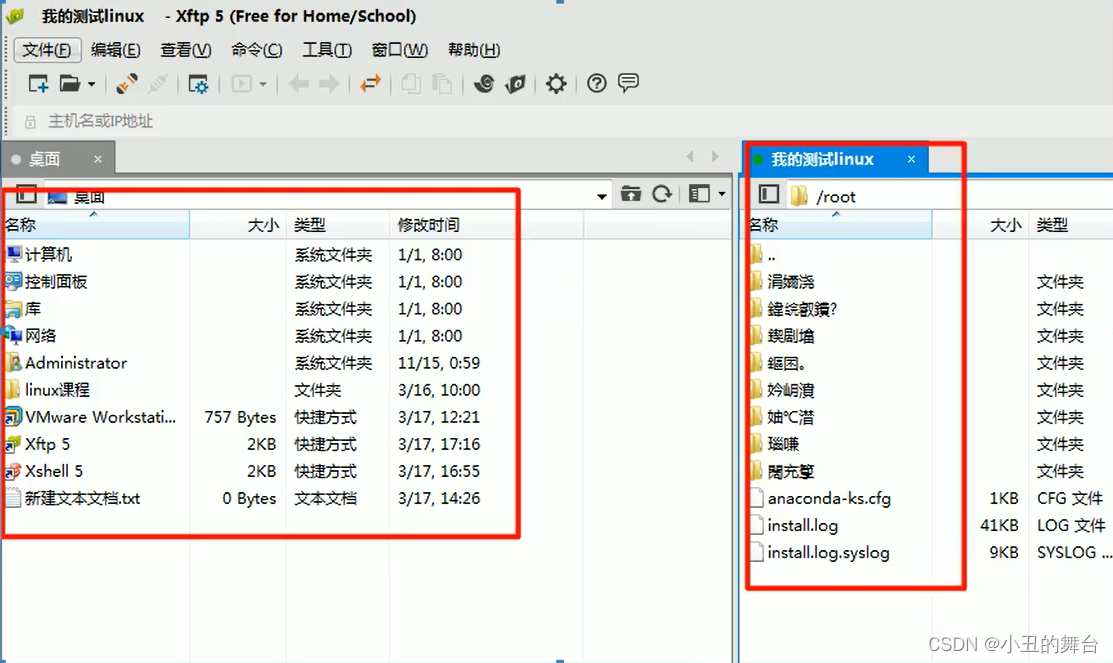This screenshot has width=1113, height=663.
Task: Click the orange synchronize transfer arrows icon
Action: 371,84
